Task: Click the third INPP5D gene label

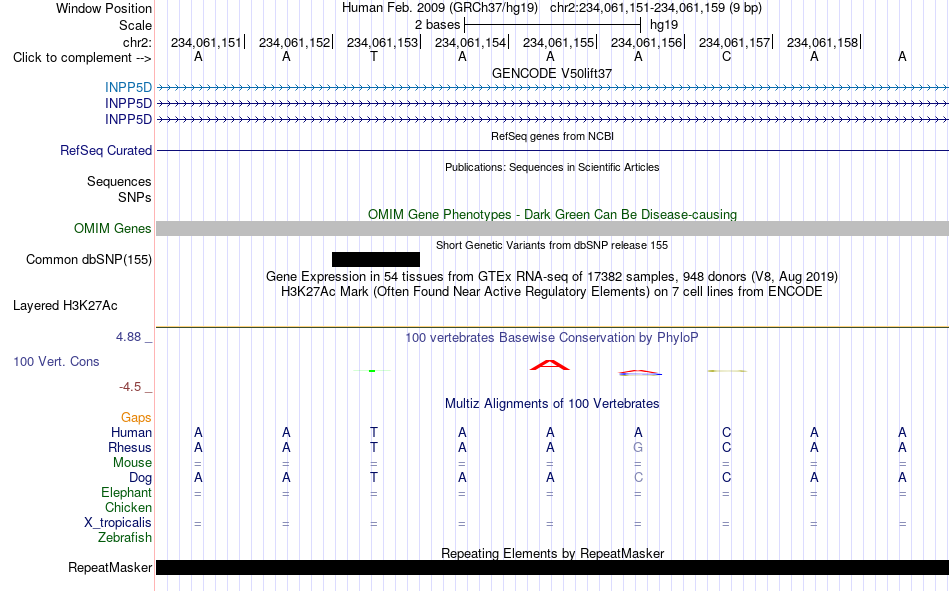Action: point(128,119)
